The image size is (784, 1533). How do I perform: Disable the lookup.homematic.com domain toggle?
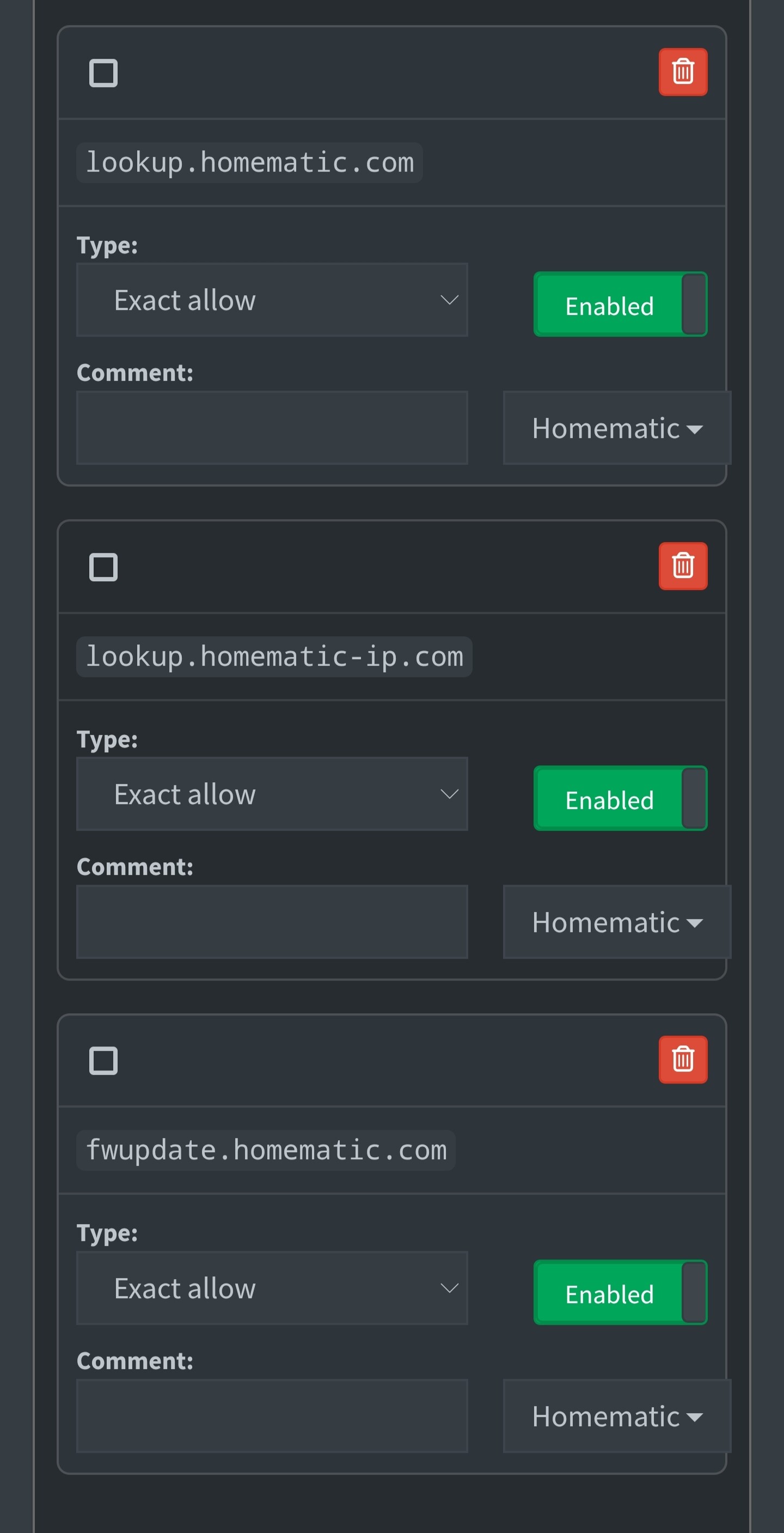620,305
